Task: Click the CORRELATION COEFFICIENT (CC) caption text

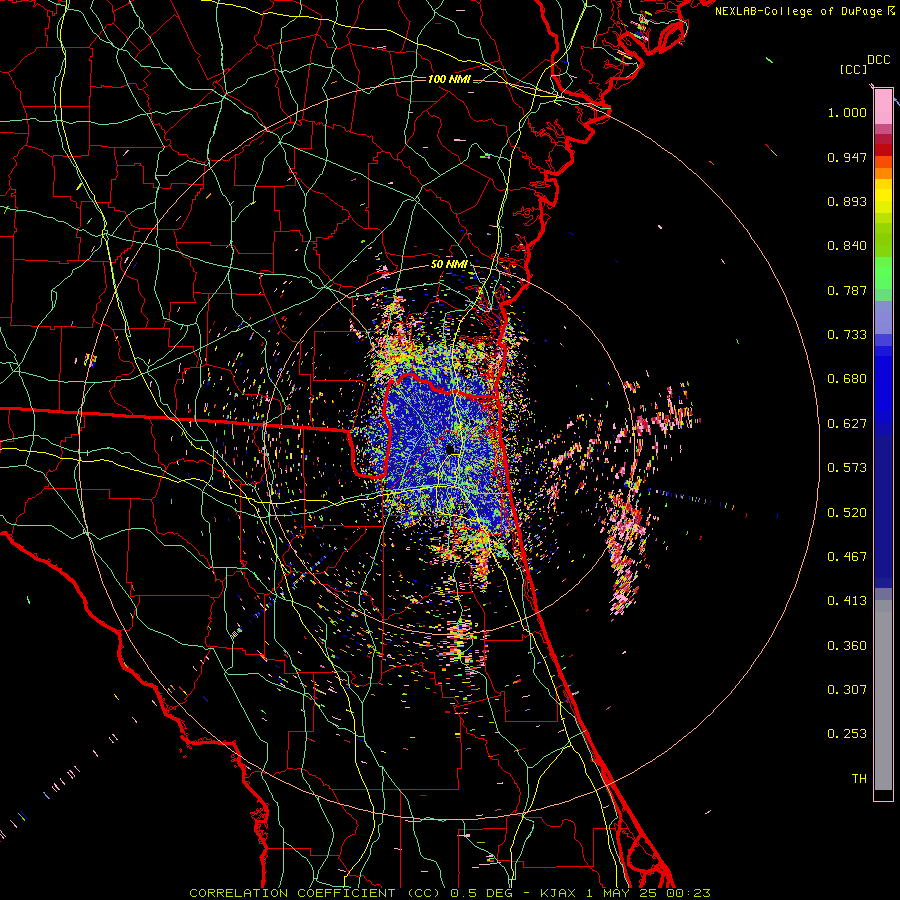Action: 315,893
